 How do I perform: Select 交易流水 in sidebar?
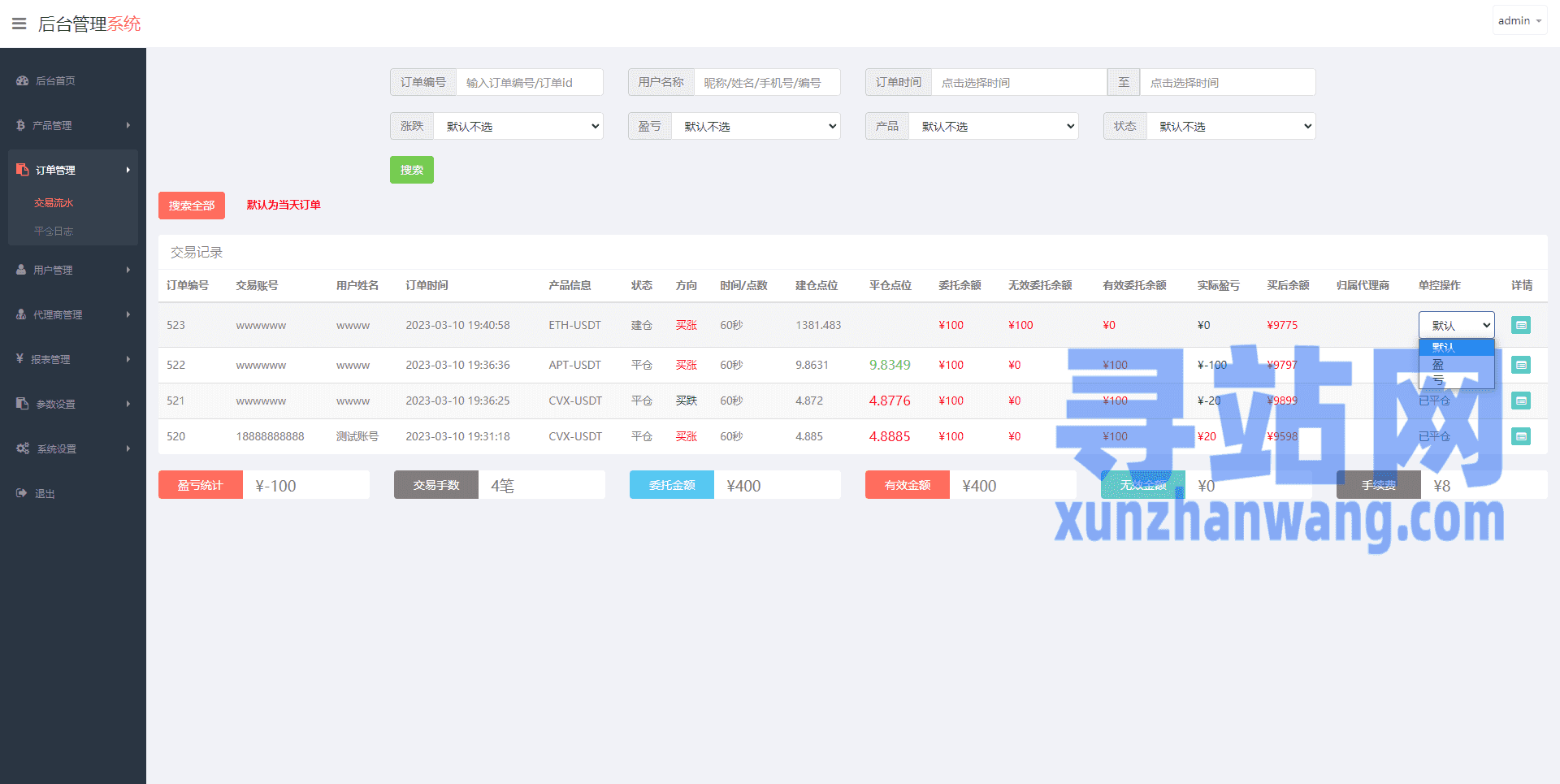pos(54,202)
